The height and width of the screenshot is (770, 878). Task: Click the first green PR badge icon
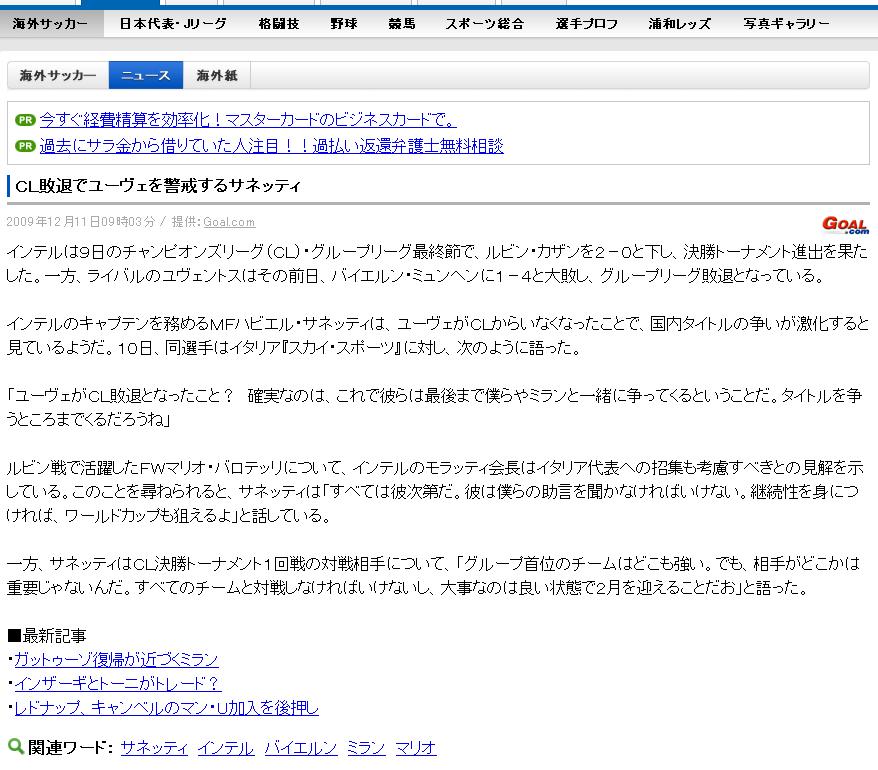point(25,120)
